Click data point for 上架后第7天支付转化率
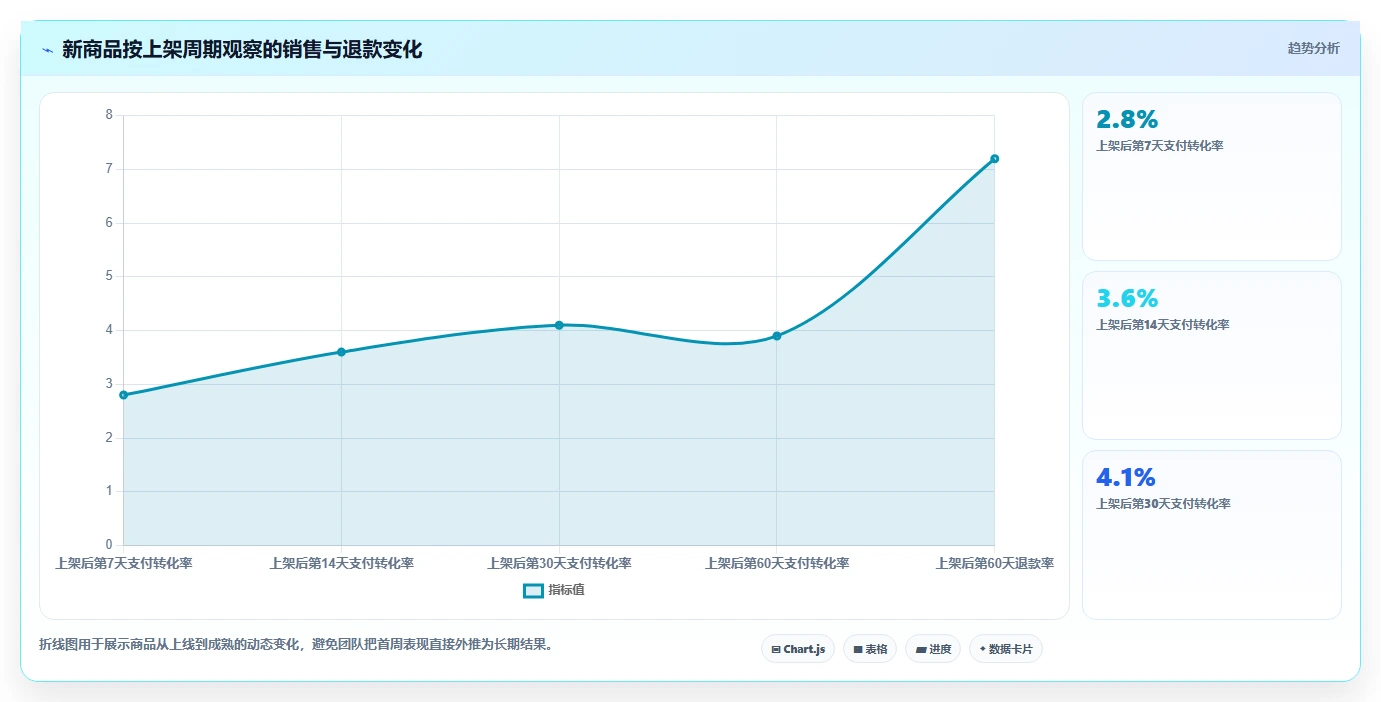This screenshot has height=702, width=1381. coord(123,395)
